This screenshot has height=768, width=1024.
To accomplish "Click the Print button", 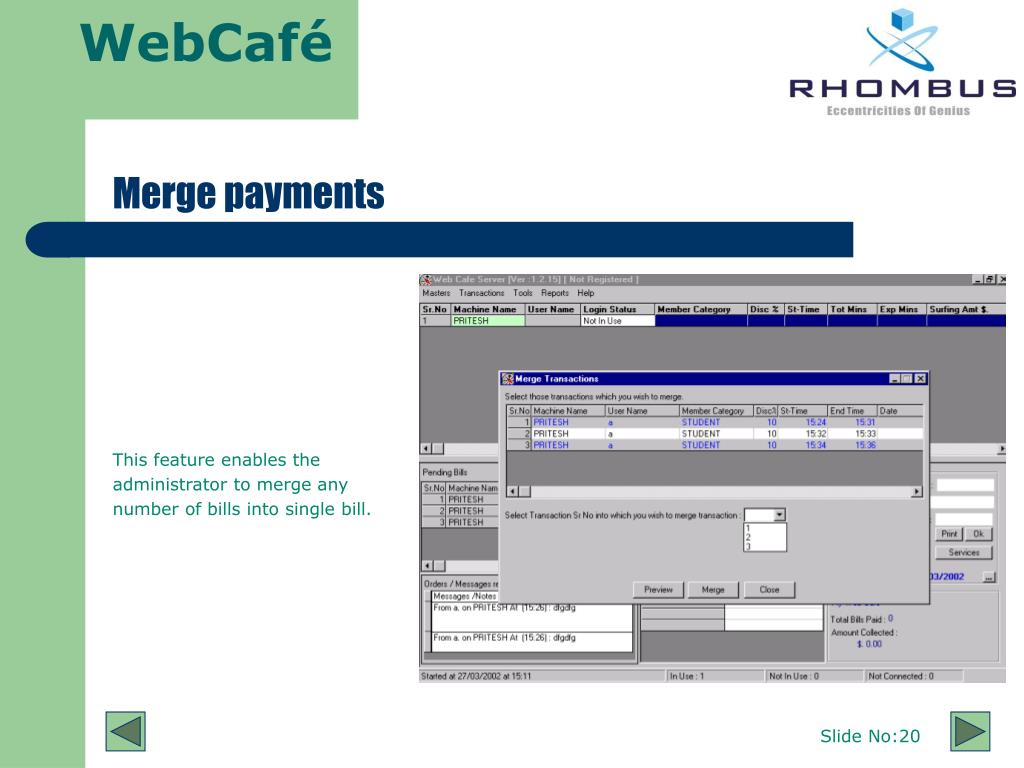I will click(949, 534).
